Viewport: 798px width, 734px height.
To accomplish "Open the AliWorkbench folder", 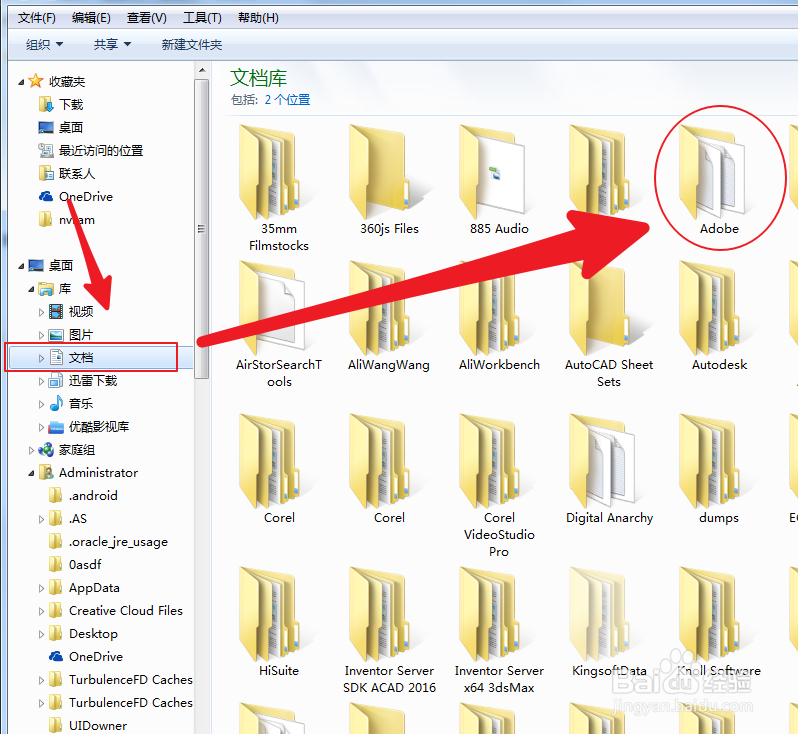I will [499, 317].
